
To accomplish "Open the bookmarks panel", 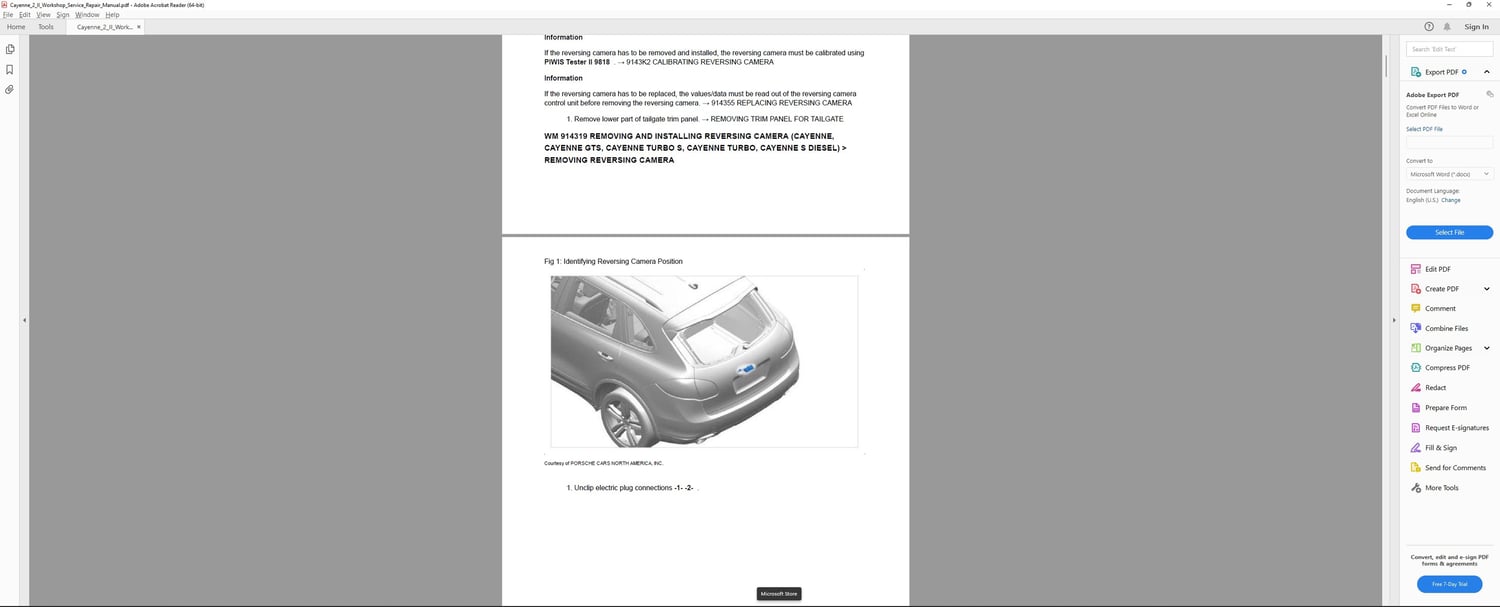I will tap(10, 70).
